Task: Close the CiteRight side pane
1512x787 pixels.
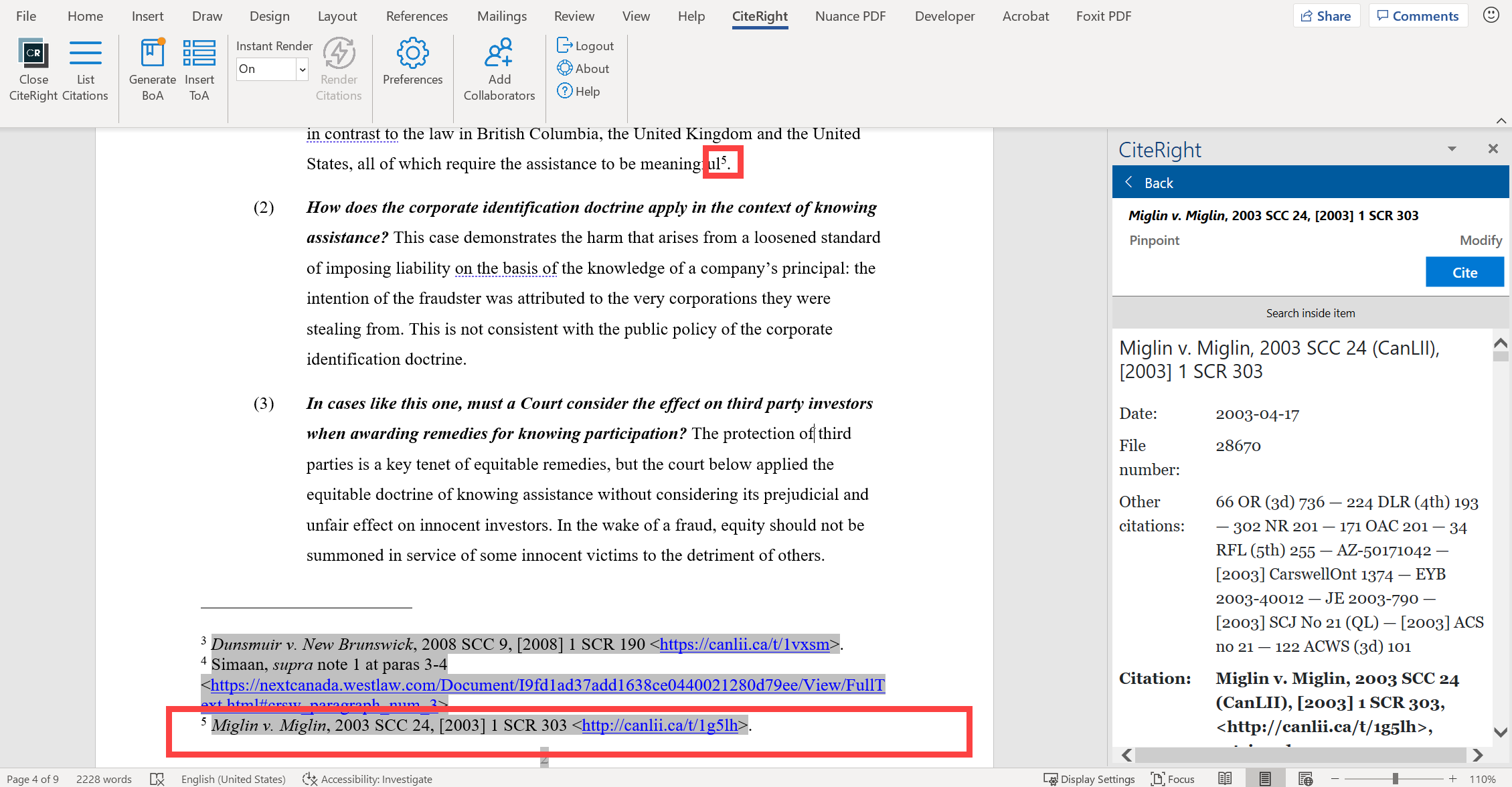Action: (x=1493, y=149)
